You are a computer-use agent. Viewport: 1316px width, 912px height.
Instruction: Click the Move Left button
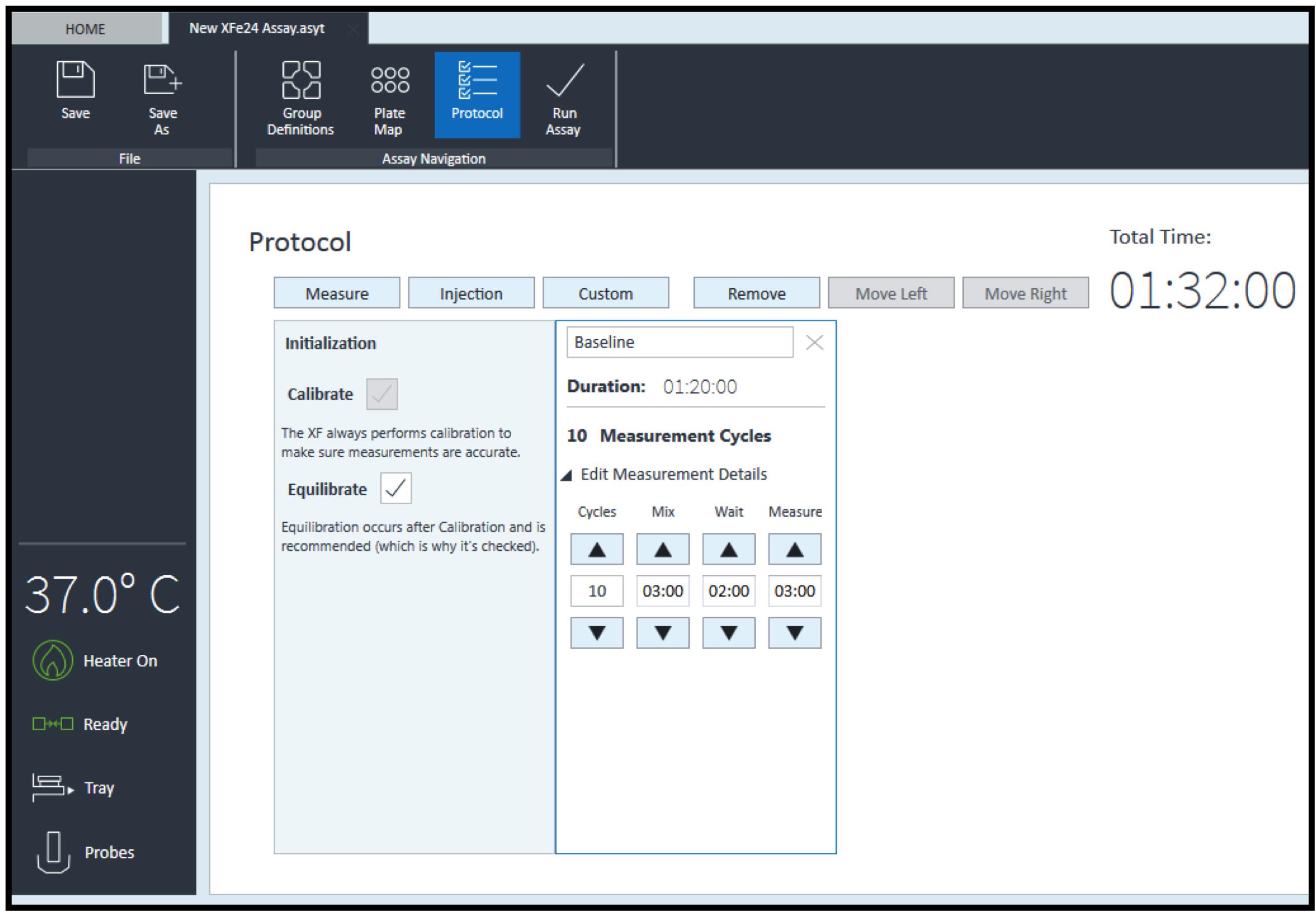891,293
